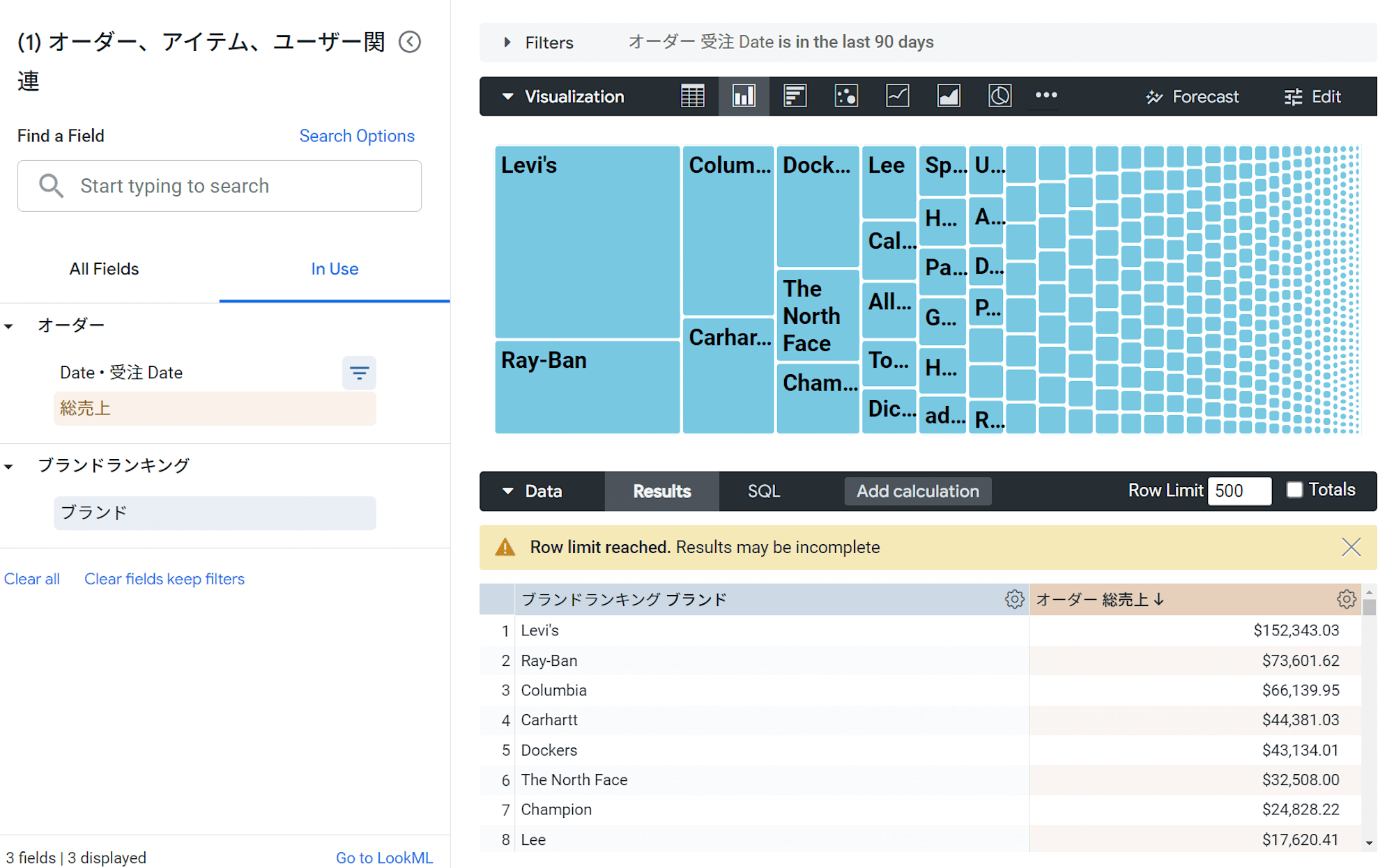Switch to the In Use tab

(335, 269)
